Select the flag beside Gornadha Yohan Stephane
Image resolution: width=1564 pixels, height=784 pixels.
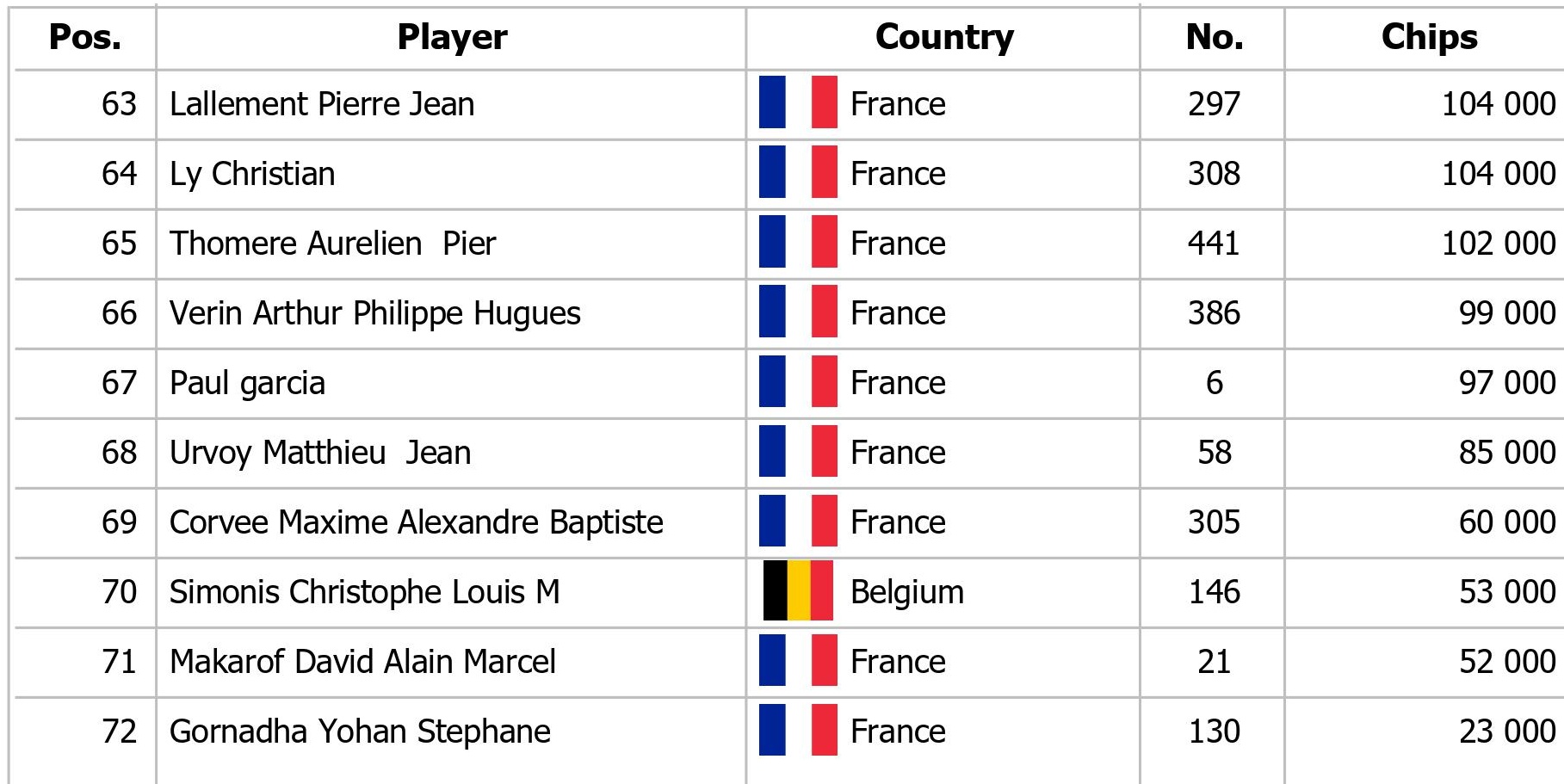(x=798, y=730)
